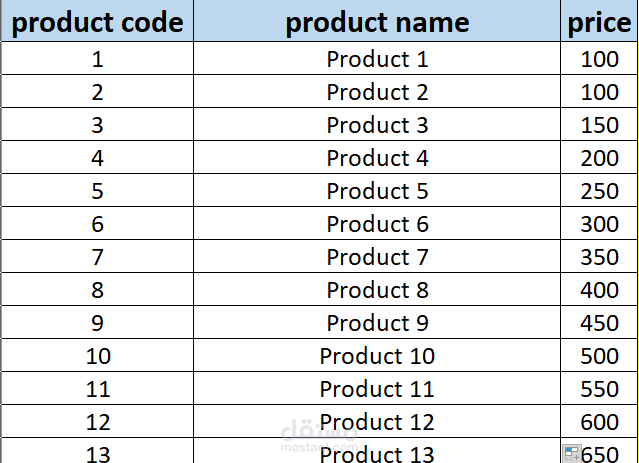Click the Auto Fill Options icon
Viewport: 639px width, 463px height.
tap(572, 454)
